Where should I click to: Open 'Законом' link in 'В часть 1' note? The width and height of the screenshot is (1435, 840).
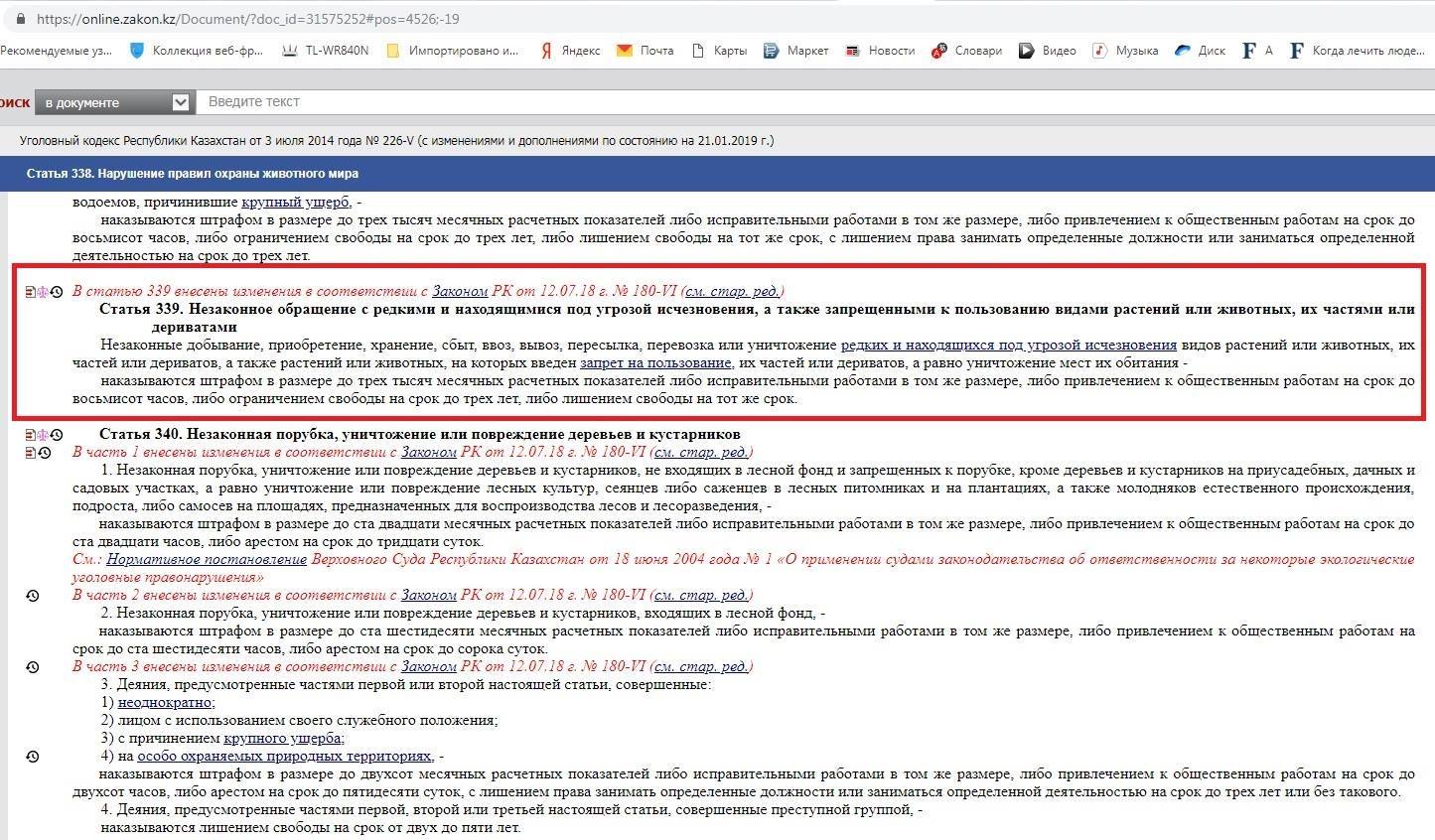(429, 453)
